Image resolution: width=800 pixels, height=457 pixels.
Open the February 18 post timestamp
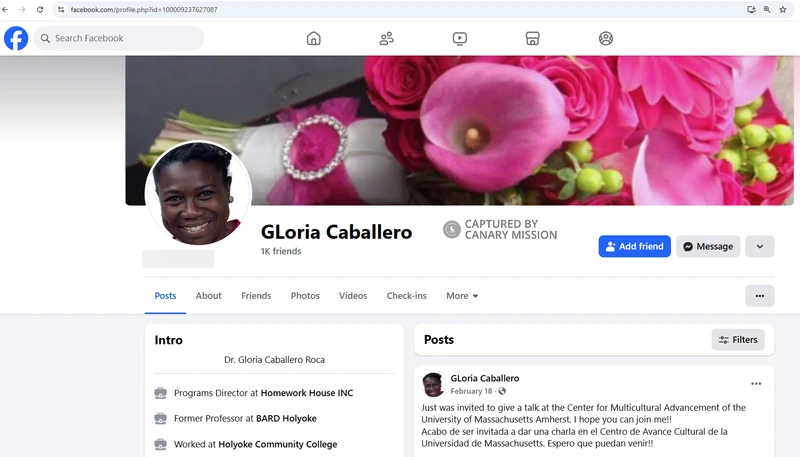[471, 391]
